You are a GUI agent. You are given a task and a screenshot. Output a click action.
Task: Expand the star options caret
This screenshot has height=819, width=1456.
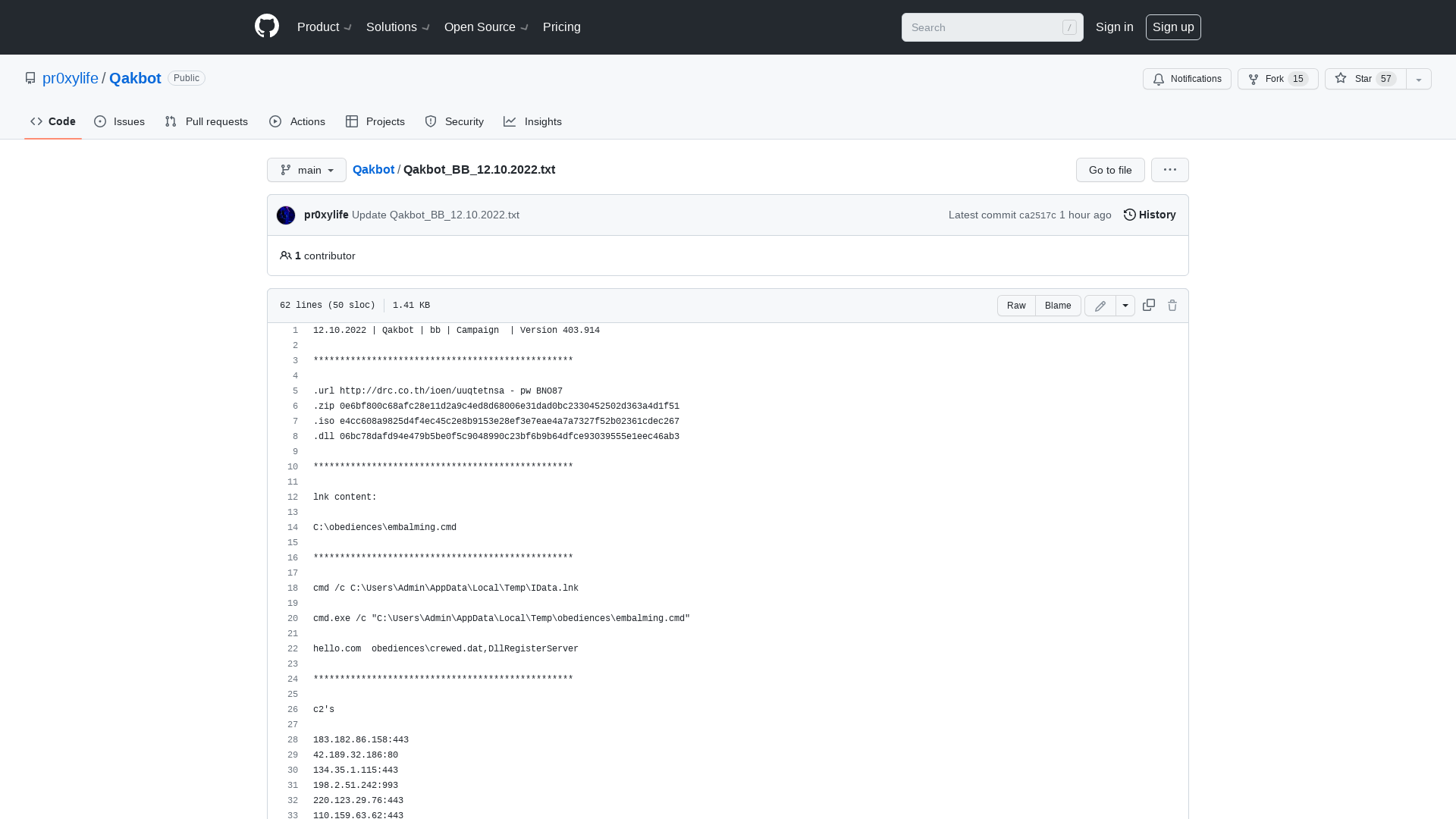point(1418,79)
